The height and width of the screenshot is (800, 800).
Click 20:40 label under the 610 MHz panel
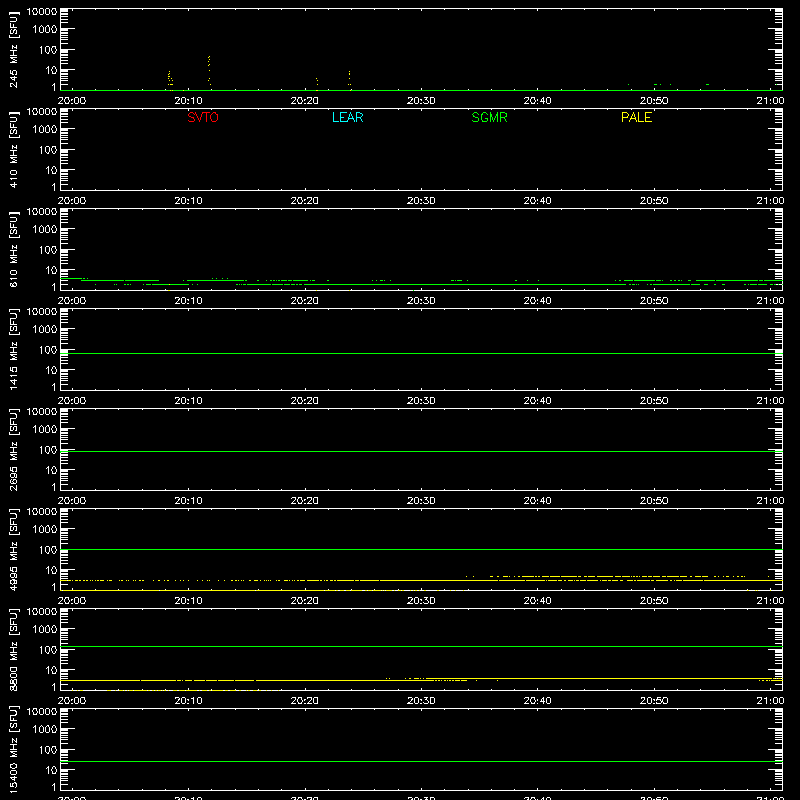(x=537, y=301)
